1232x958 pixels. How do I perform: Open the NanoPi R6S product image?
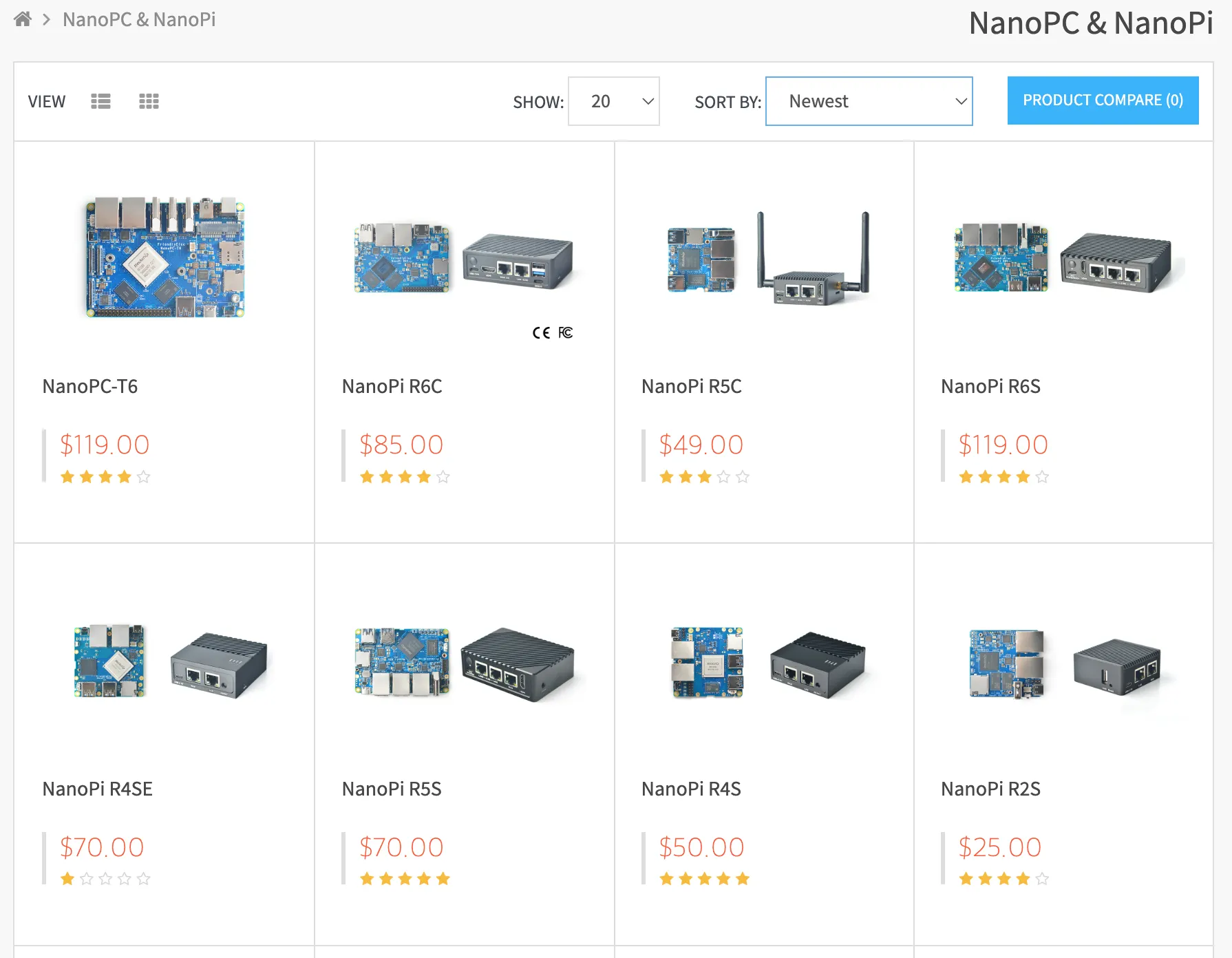click(x=1064, y=259)
